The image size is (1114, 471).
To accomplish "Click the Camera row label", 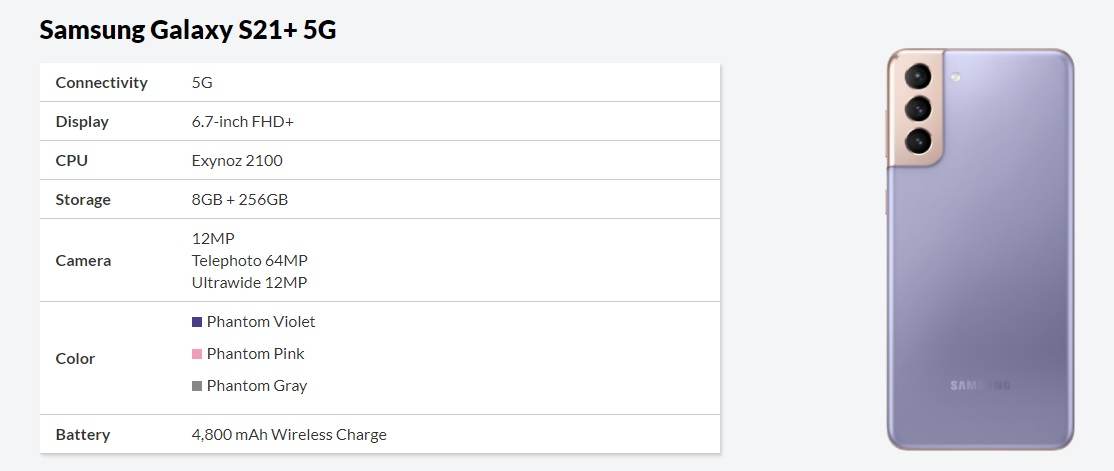I will [83, 260].
